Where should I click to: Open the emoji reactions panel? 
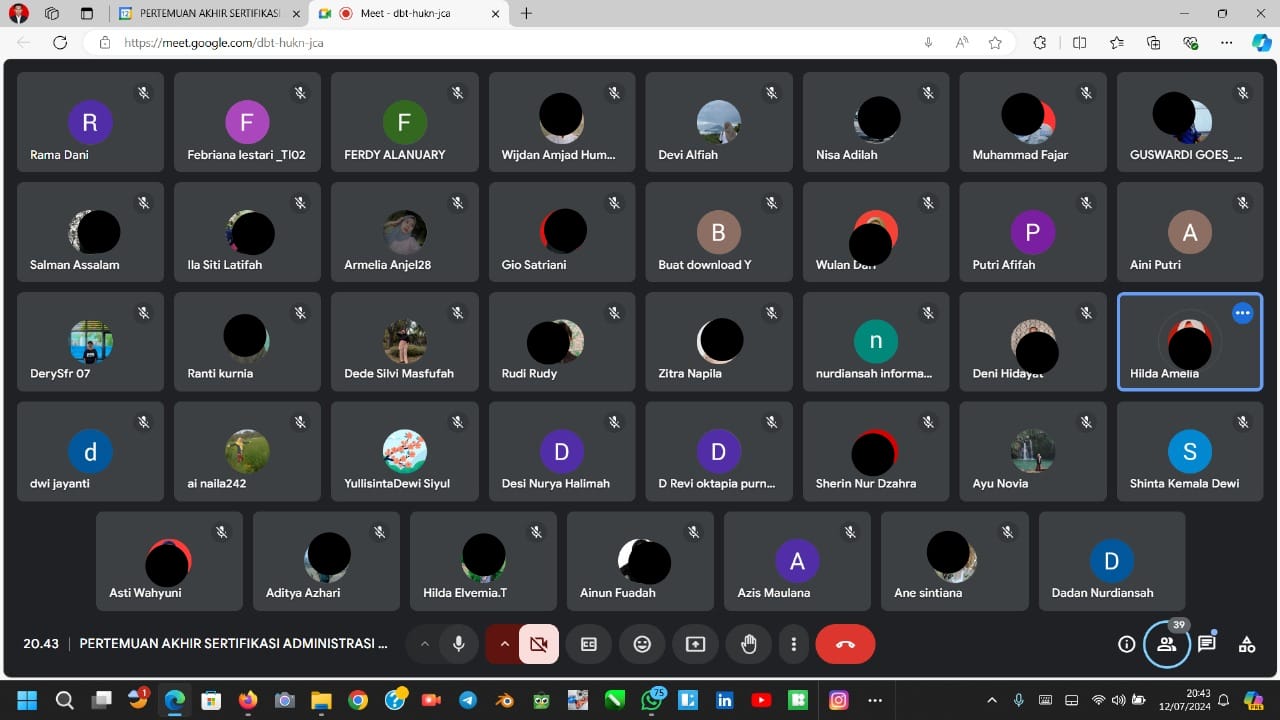pos(642,645)
